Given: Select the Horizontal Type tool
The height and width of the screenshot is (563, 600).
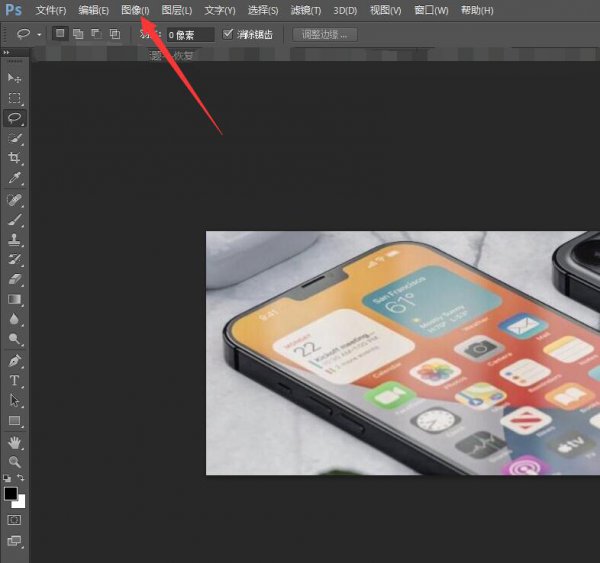Looking at the screenshot, I should (14, 381).
